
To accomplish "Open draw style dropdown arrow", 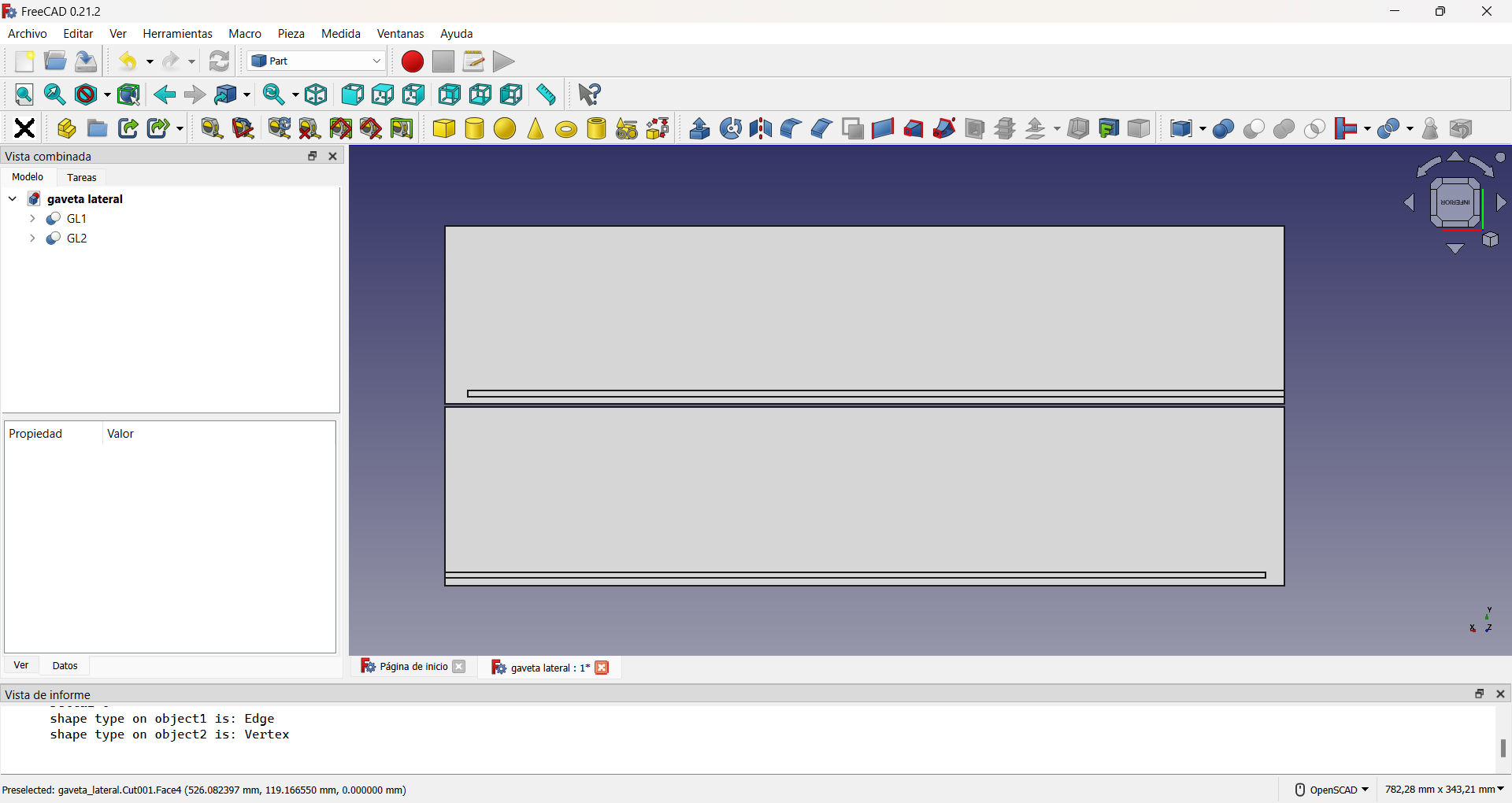I will [x=107, y=95].
